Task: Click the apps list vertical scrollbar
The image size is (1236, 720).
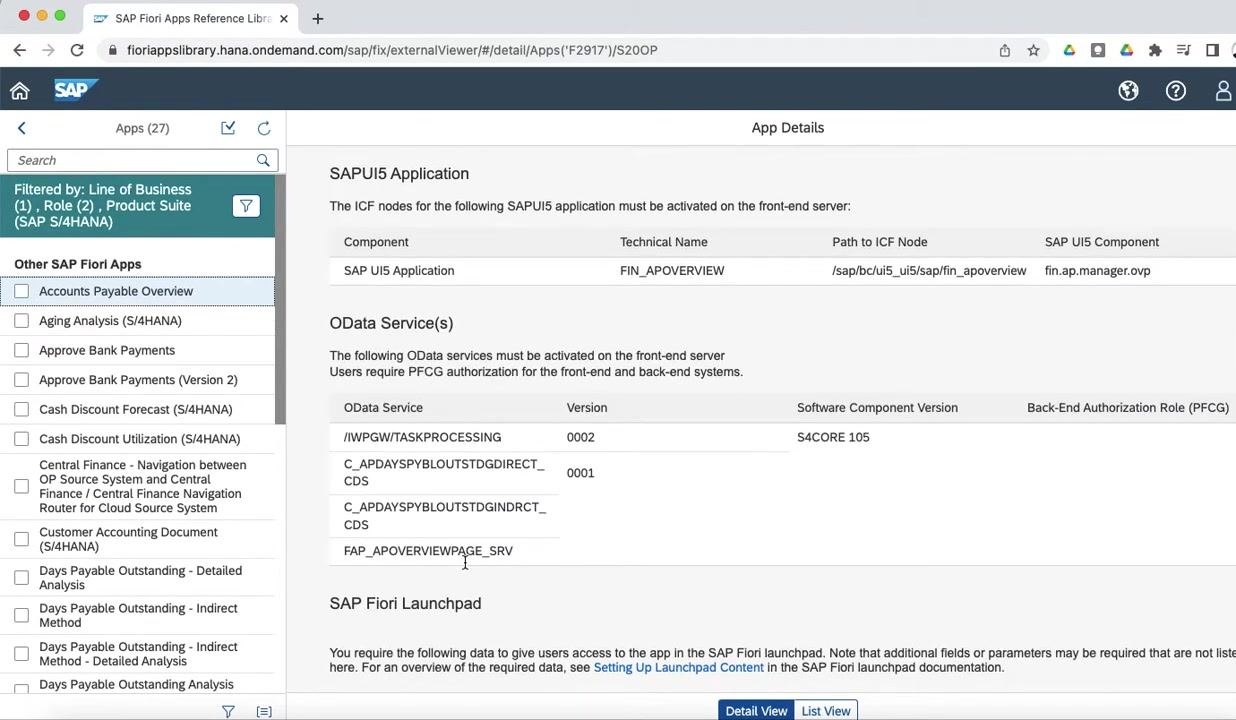Action: [x=280, y=300]
